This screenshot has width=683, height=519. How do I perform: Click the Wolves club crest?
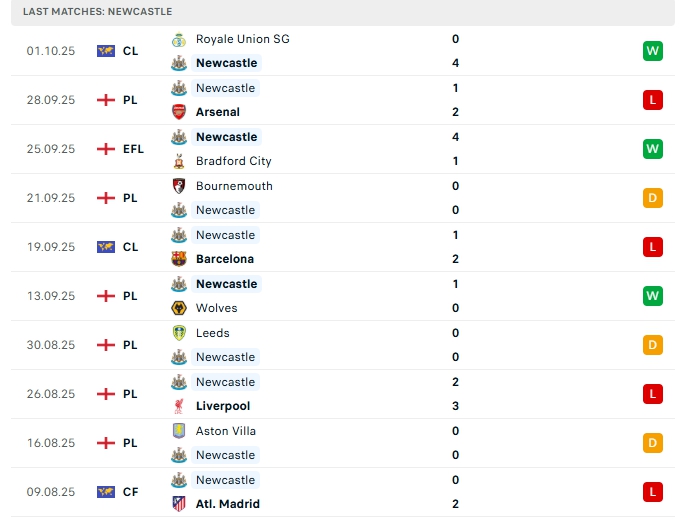[179, 308]
